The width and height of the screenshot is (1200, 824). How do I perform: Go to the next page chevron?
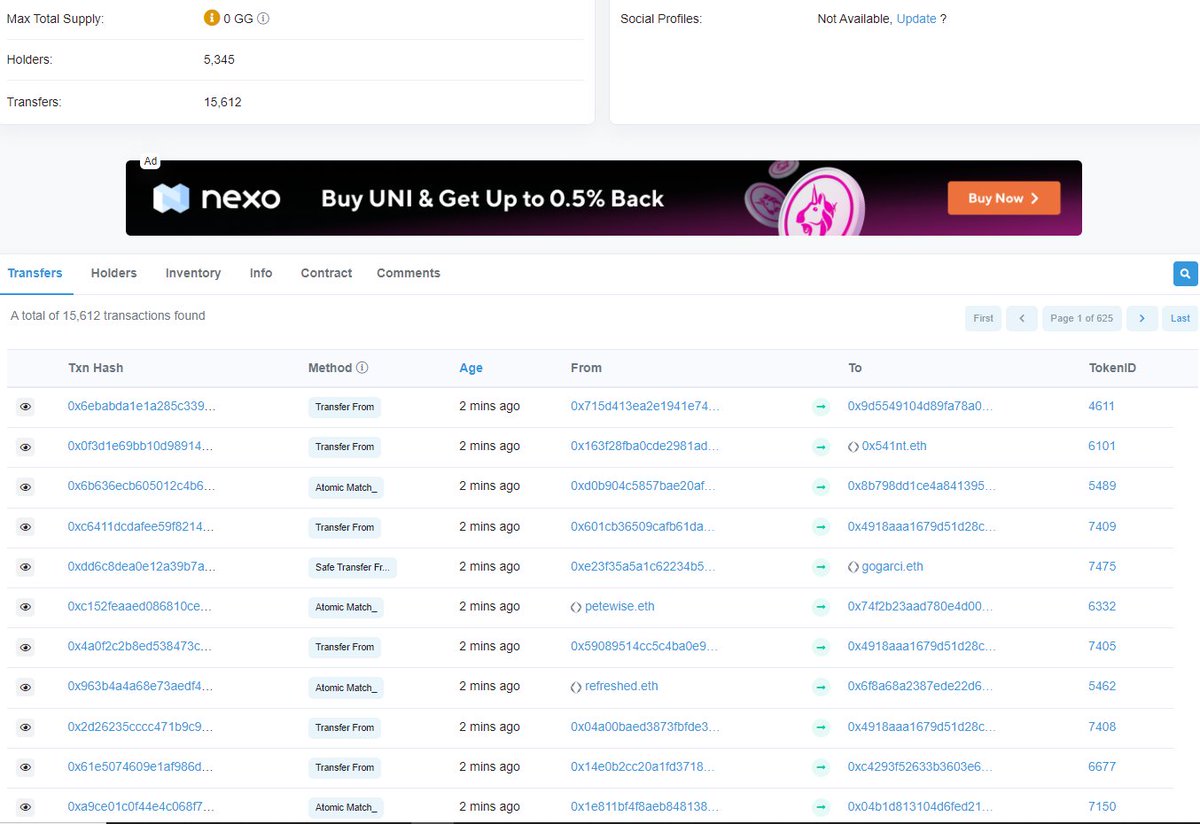click(1142, 318)
